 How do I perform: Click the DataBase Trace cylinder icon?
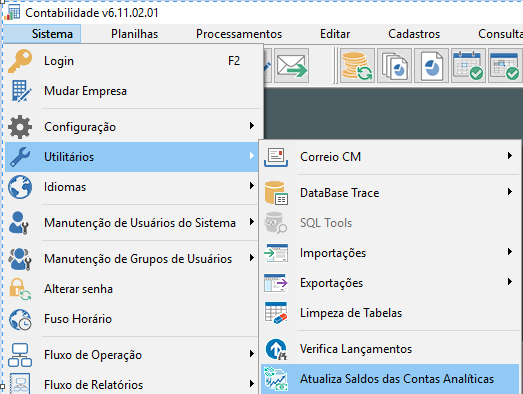[276, 193]
